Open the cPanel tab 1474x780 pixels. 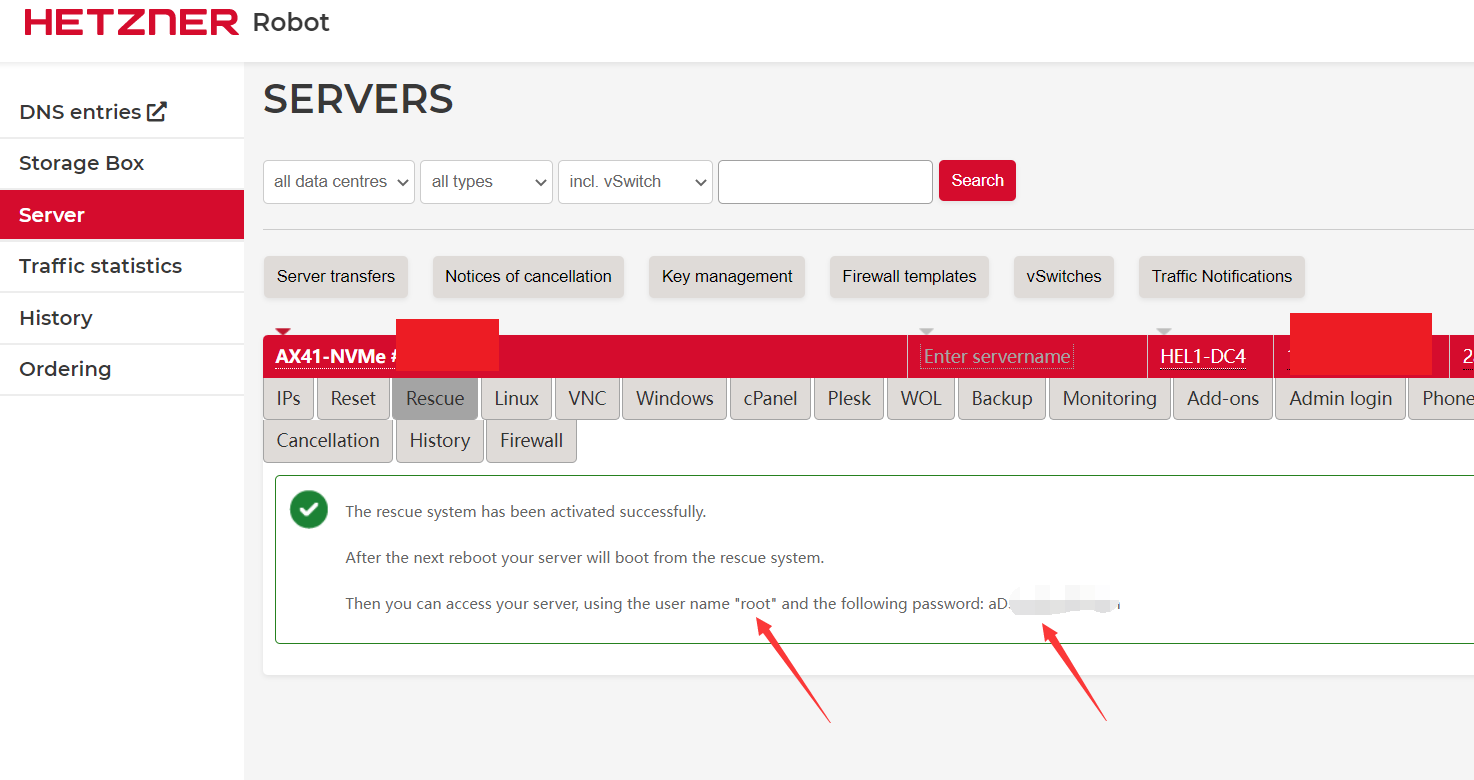click(771, 398)
